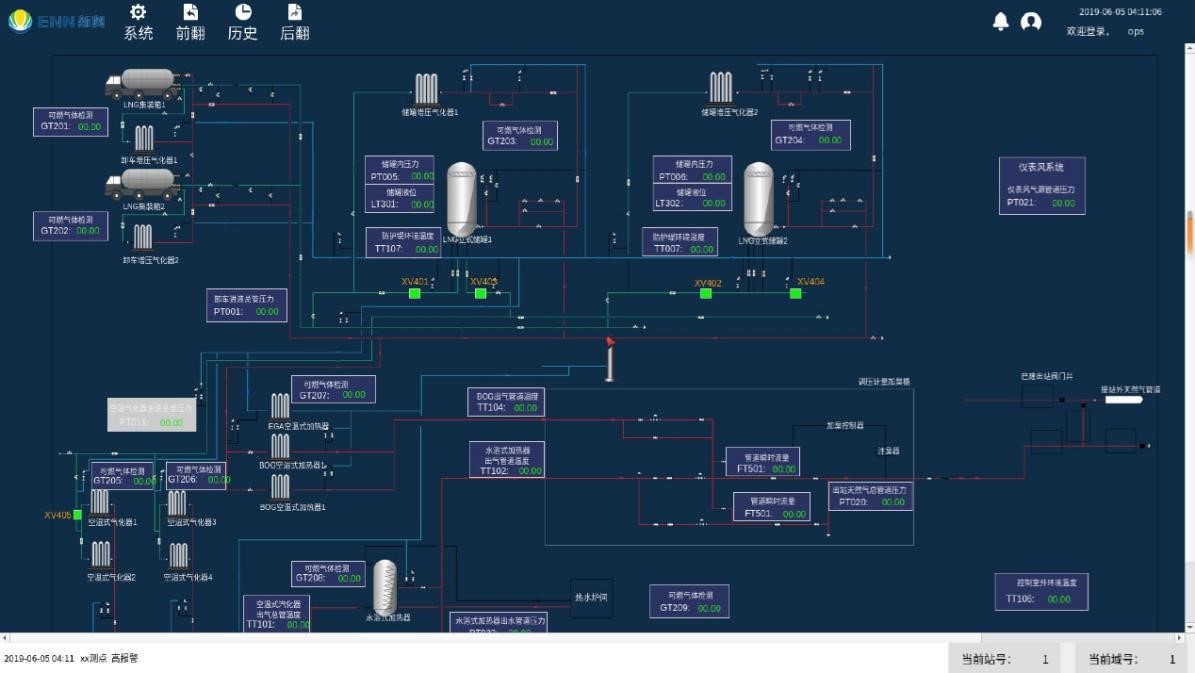The image size is (1195, 673).
Task: Open the GT202 combustible gas readout
Action: [x=71, y=226]
